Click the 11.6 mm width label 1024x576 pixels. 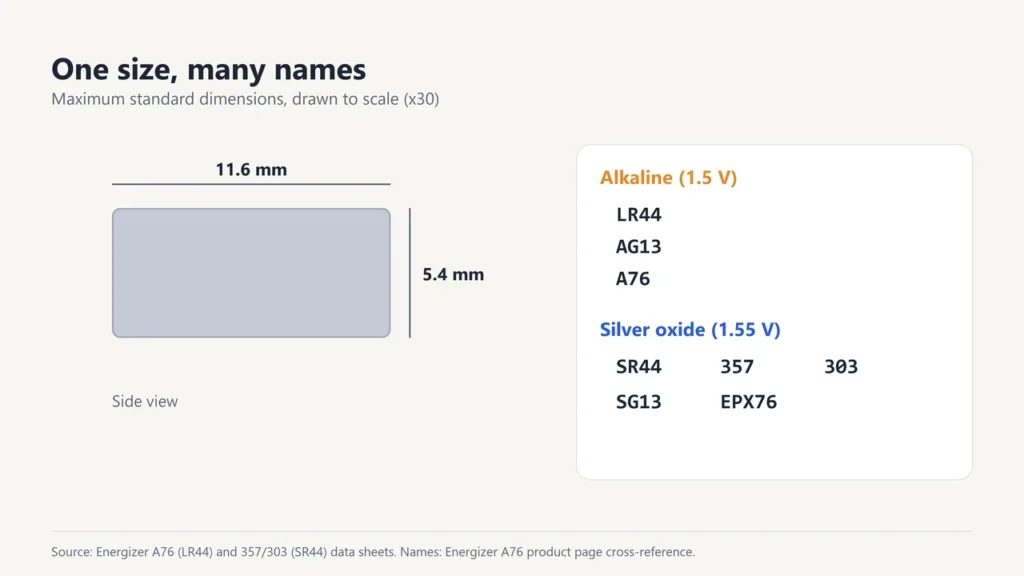(x=251, y=170)
